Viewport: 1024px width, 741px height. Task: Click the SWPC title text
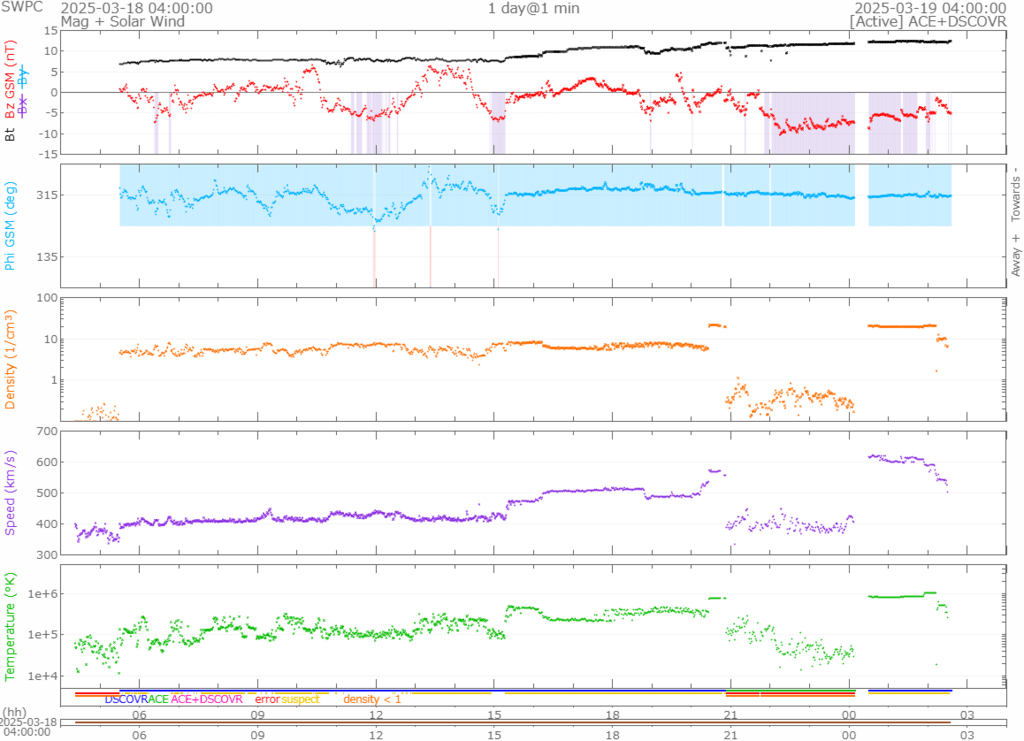coord(22,7)
